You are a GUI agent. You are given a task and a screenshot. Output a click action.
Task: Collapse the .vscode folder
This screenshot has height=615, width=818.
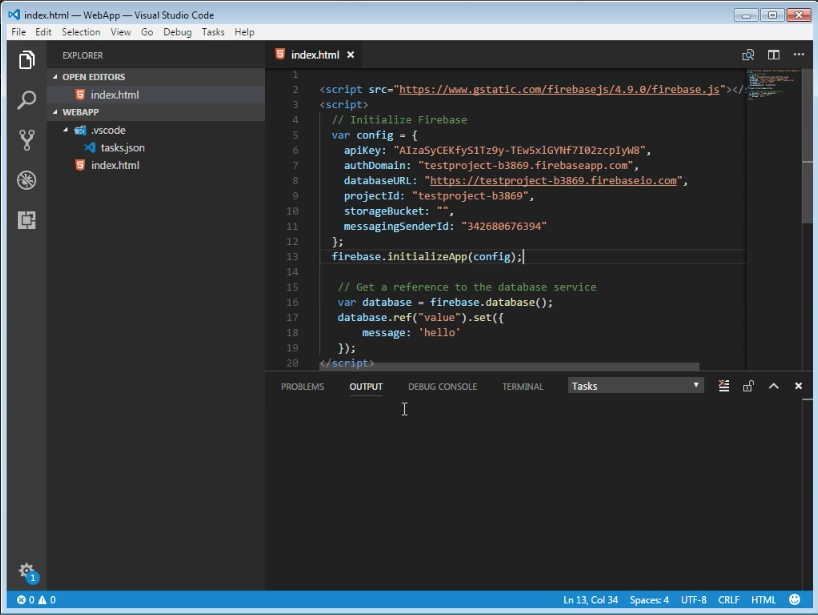[x=66, y=130]
